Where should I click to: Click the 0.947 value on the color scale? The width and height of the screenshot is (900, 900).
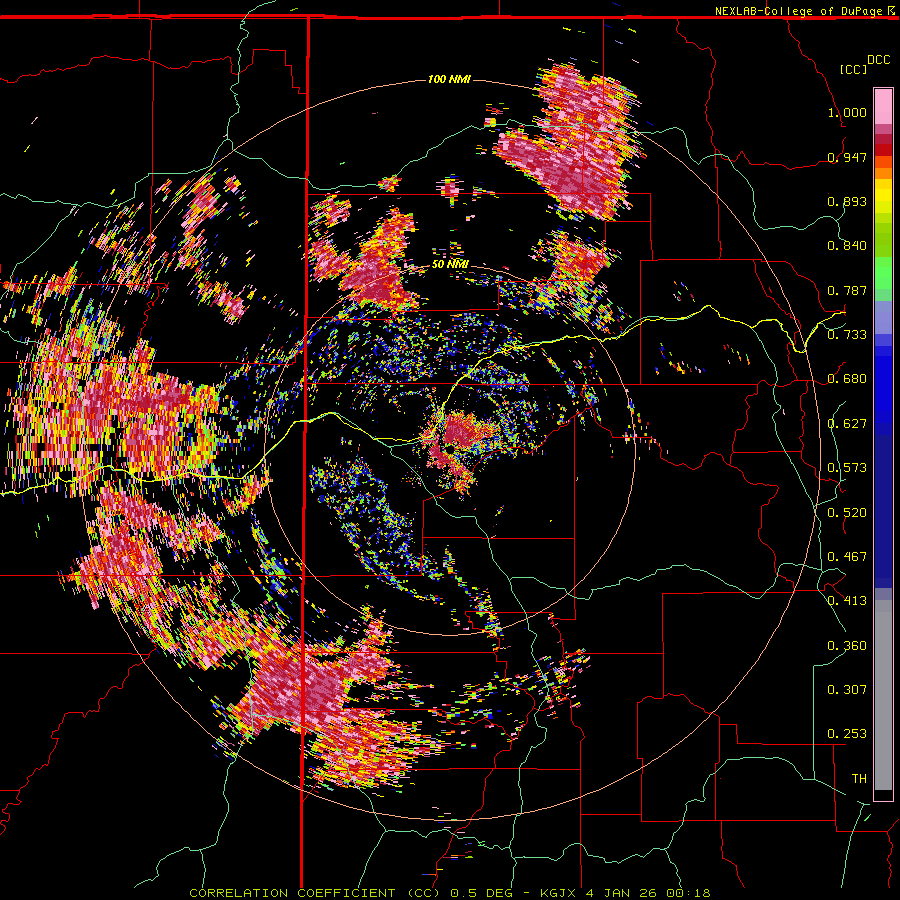tap(847, 157)
